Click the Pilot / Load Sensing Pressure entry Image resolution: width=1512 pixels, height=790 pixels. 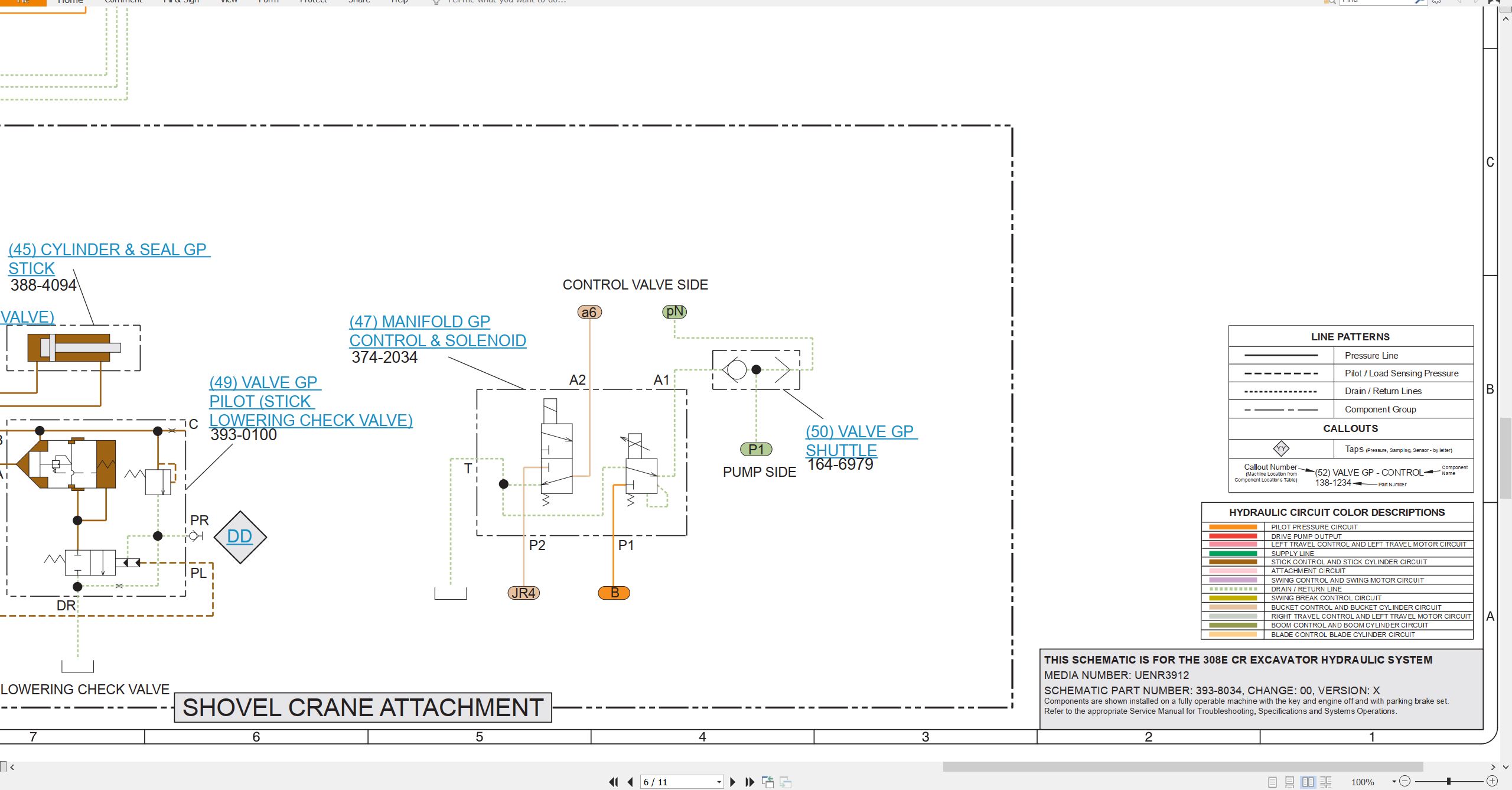(x=1402, y=373)
